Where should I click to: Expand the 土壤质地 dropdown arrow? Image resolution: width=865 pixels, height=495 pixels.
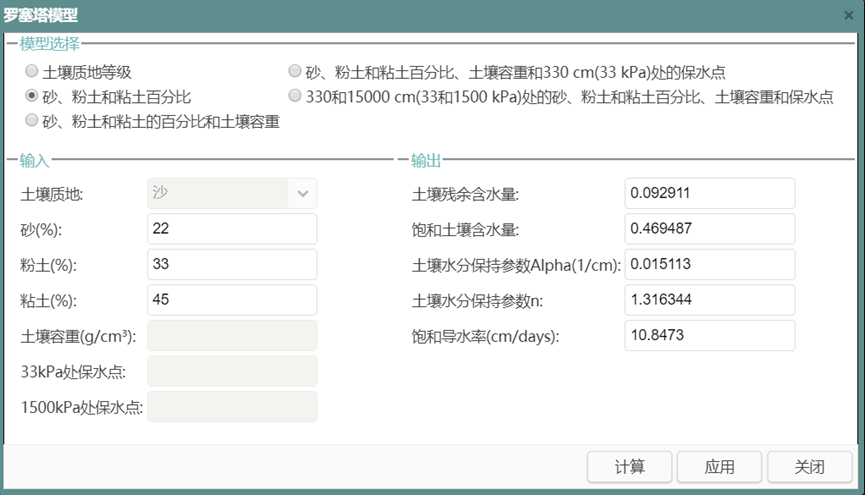(303, 193)
